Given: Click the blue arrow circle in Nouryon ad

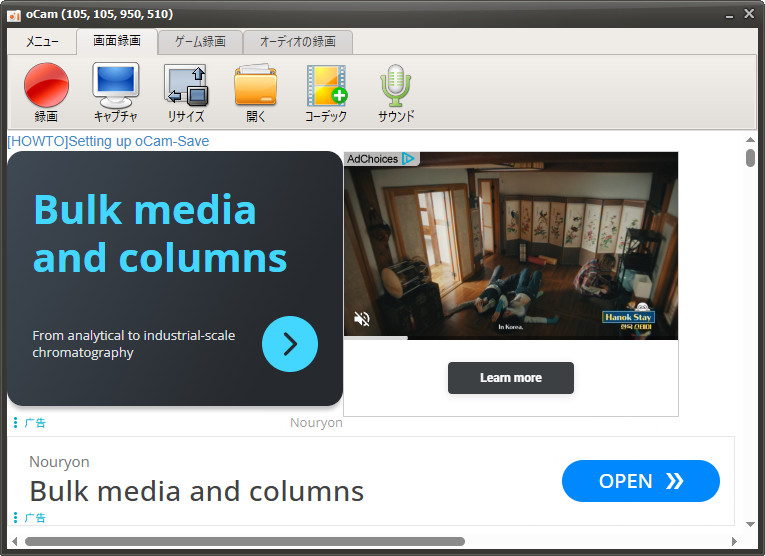Looking at the screenshot, I should coord(290,344).
